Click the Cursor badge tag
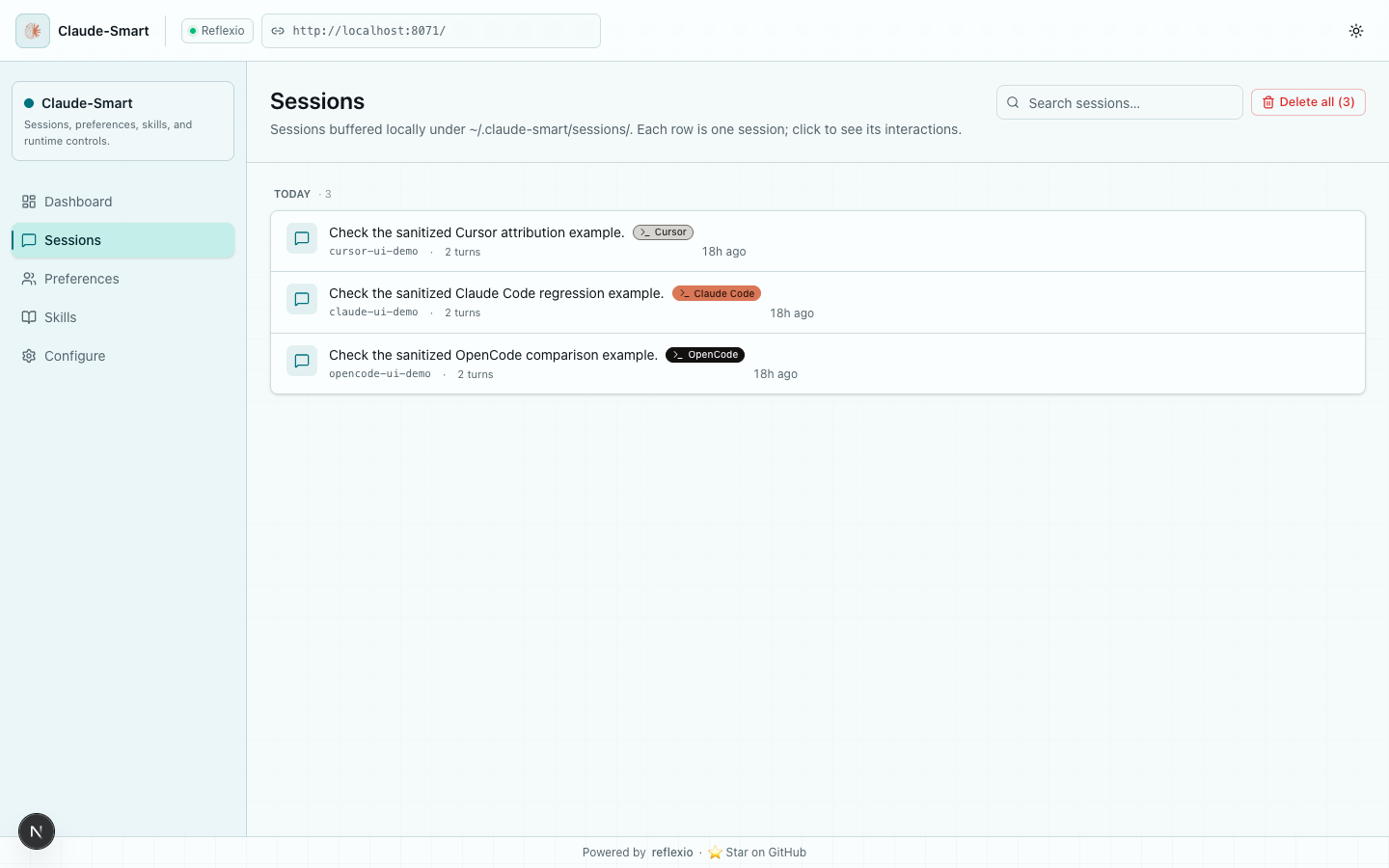 click(663, 232)
